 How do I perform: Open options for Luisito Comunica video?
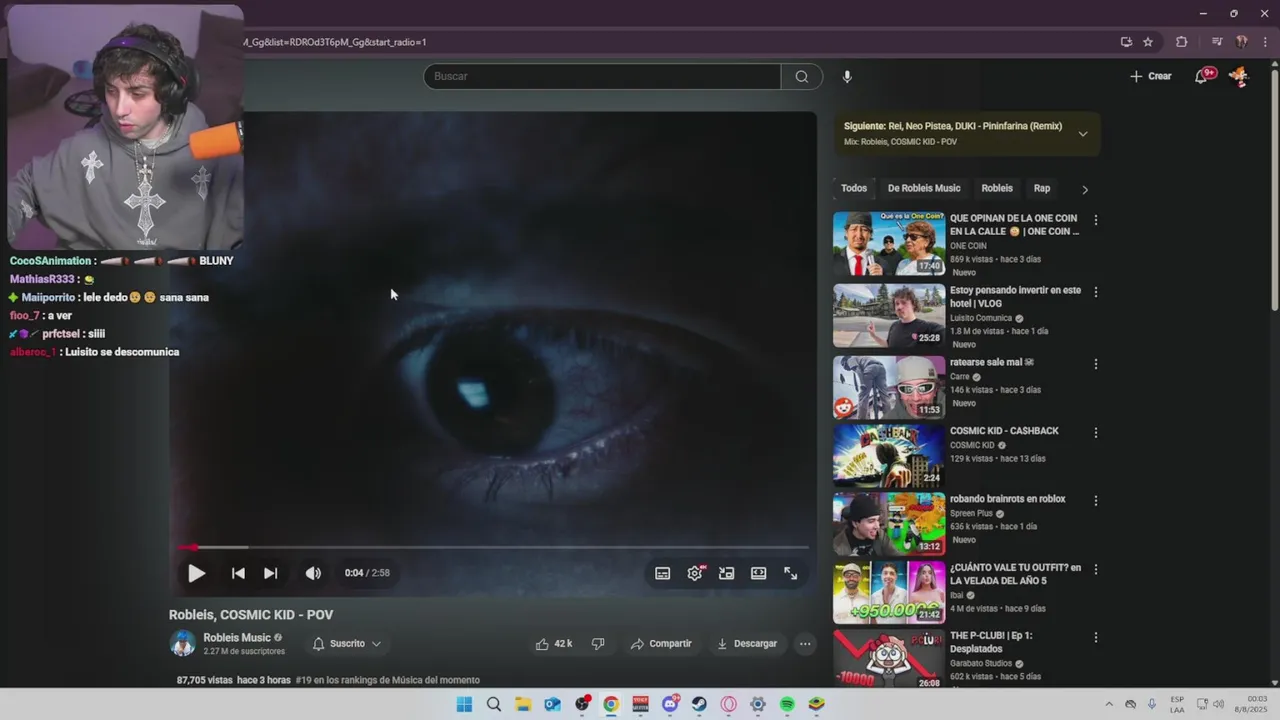1095,292
